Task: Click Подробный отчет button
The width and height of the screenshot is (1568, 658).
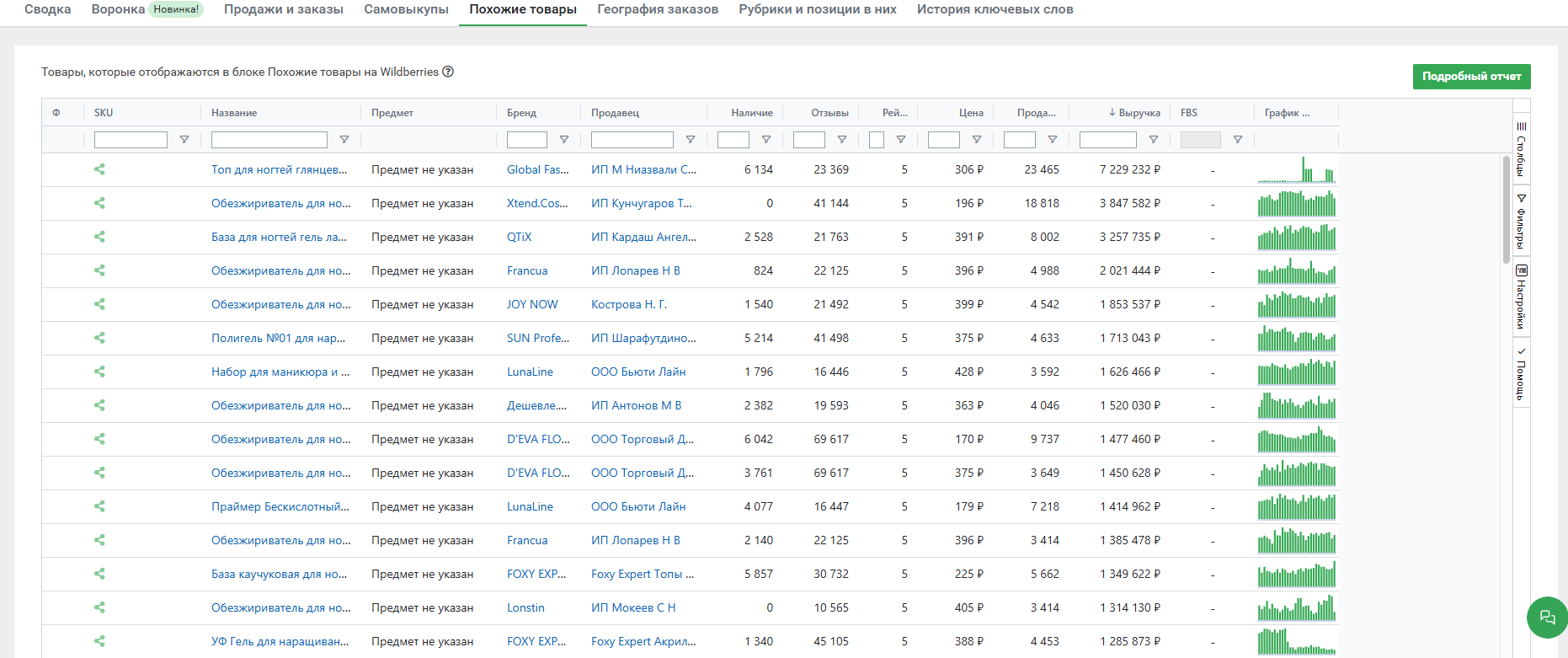Action: point(1472,76)
